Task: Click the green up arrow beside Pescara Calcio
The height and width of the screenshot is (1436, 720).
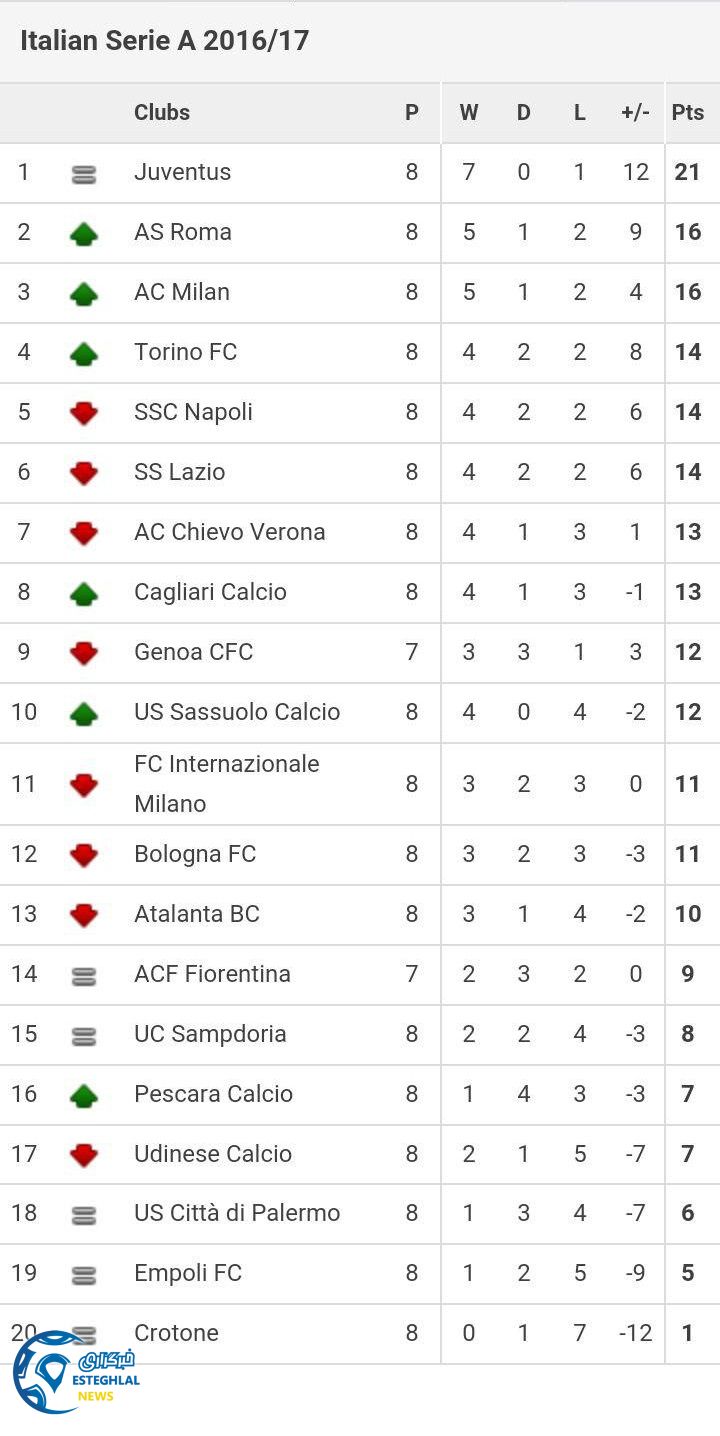Action: pyautogui.click(x=84, y=1095)
